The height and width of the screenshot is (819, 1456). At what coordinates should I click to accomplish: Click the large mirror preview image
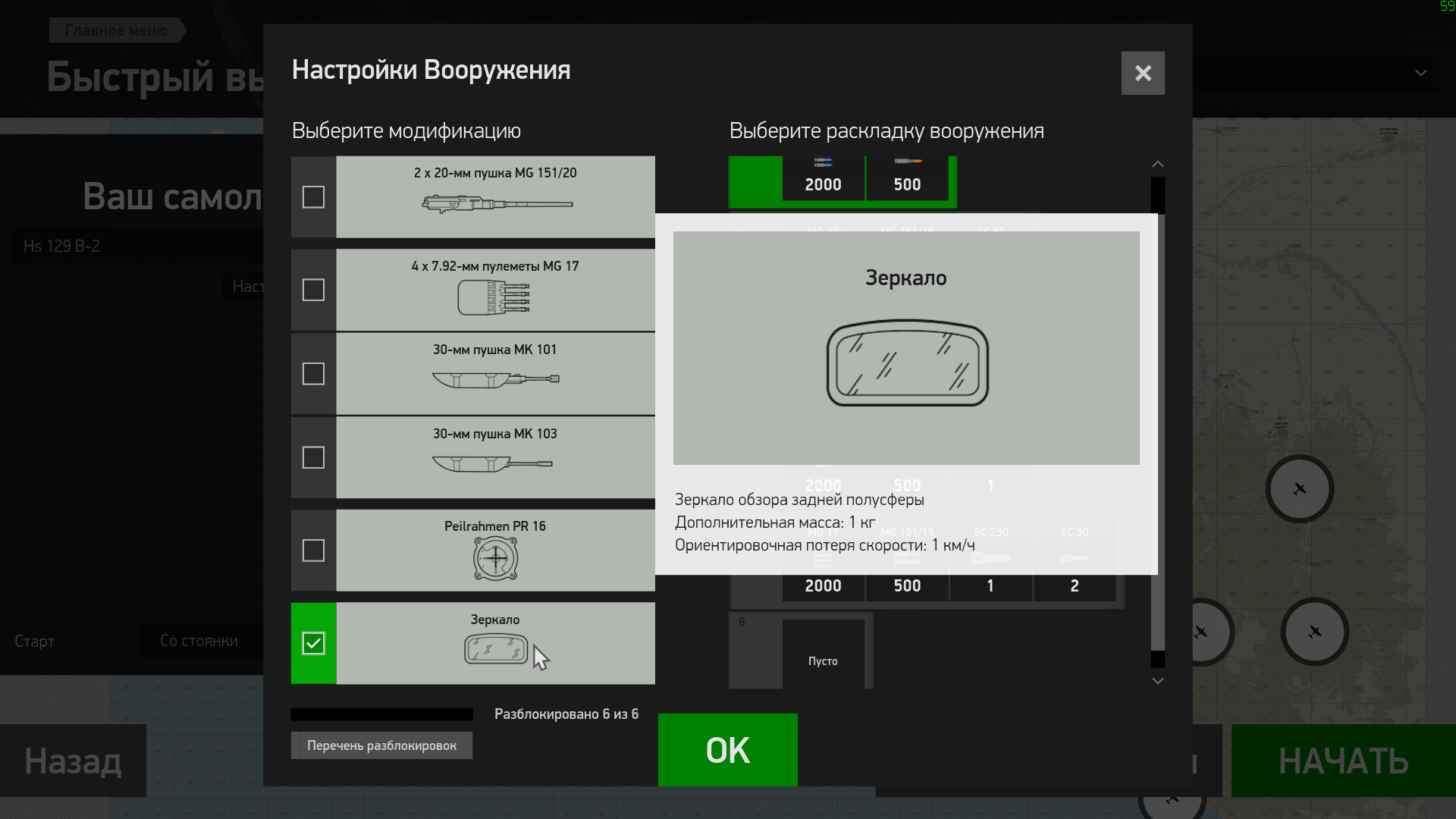click(x=907, y=364)
